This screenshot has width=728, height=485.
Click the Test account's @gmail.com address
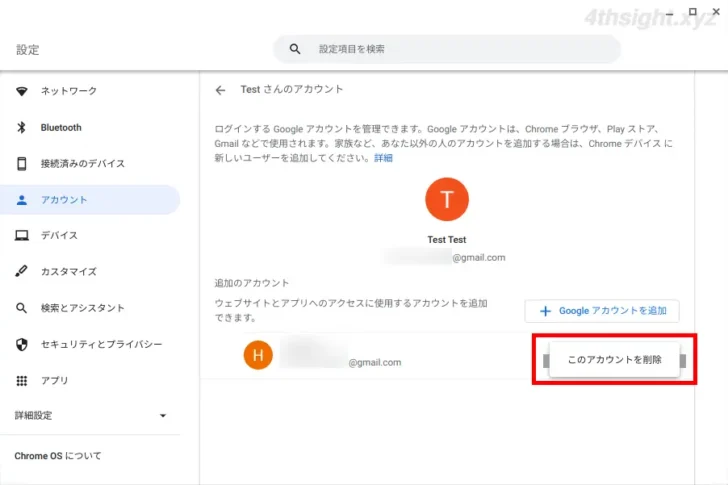coord(479,258)
